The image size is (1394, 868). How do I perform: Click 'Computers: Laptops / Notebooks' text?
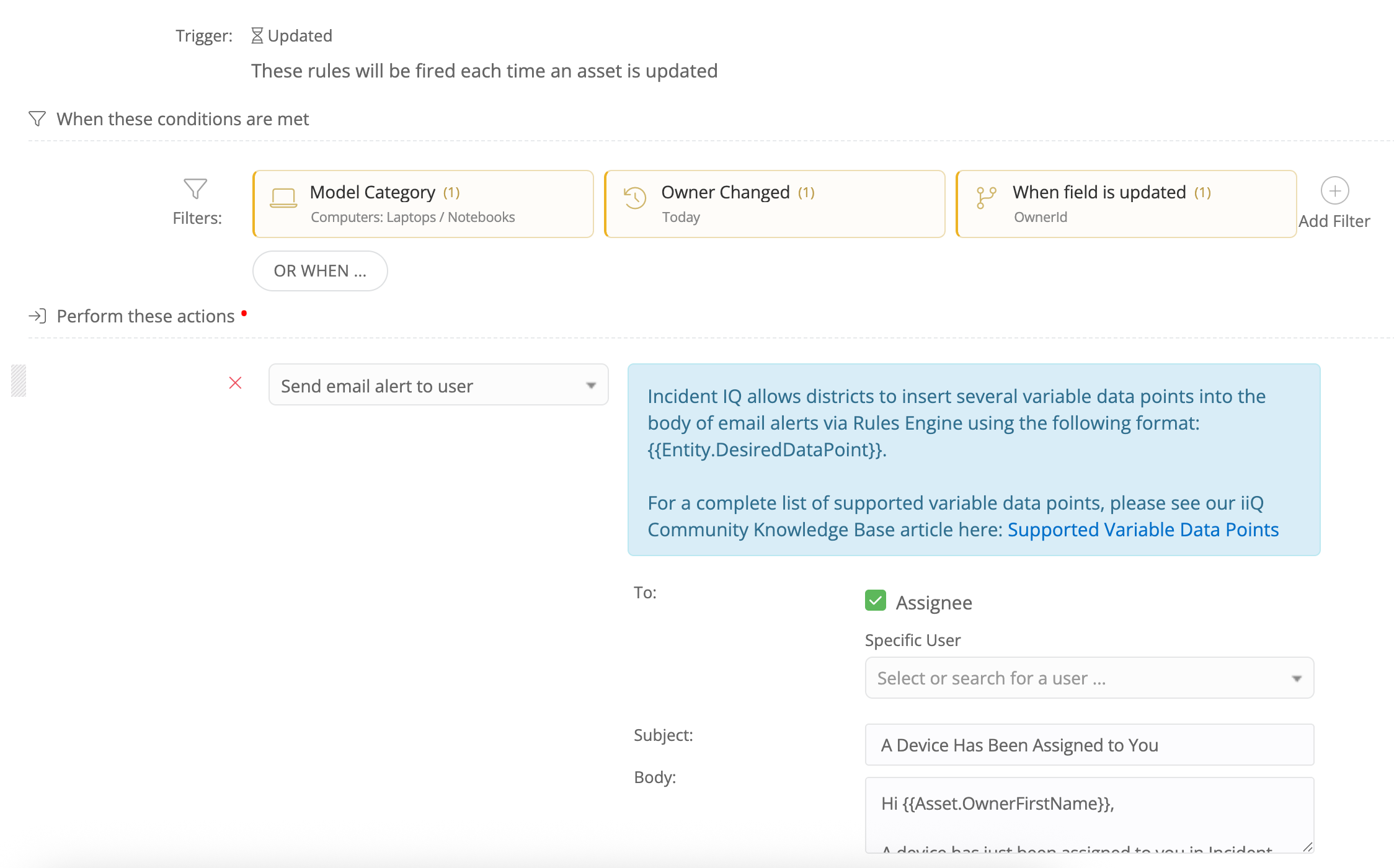413,217
